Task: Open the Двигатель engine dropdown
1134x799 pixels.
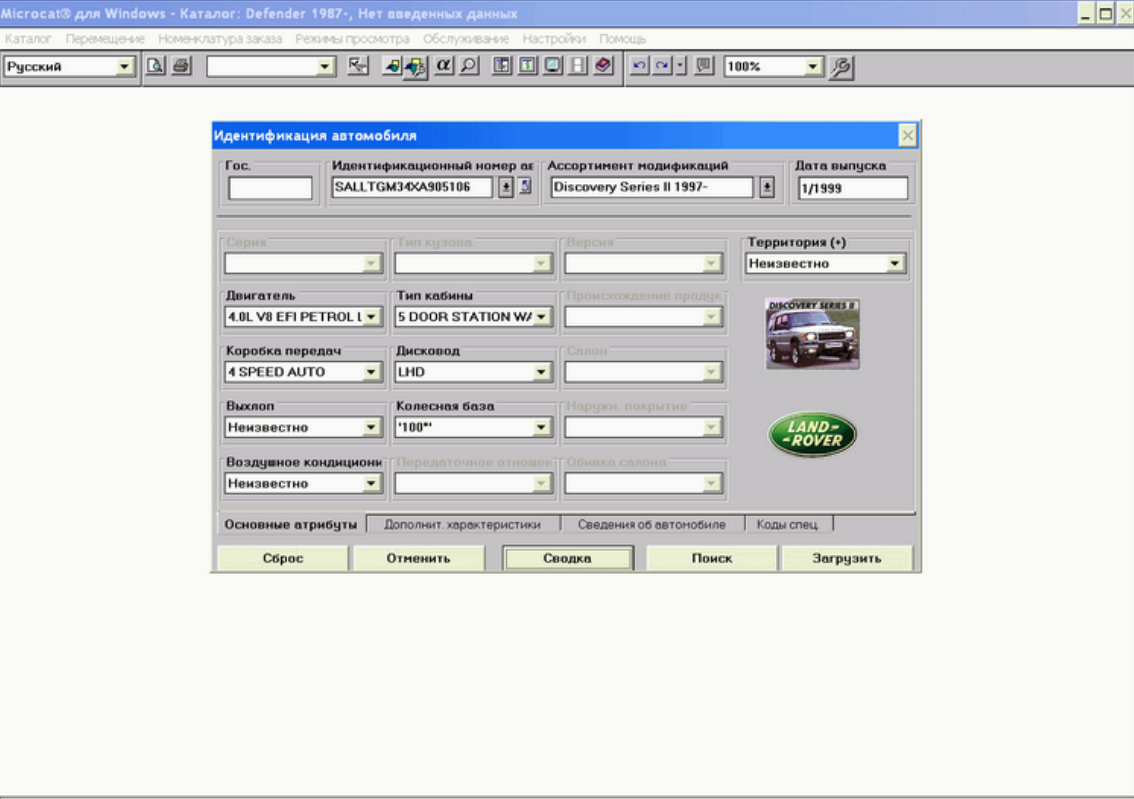Action: (x=370, y=317)
